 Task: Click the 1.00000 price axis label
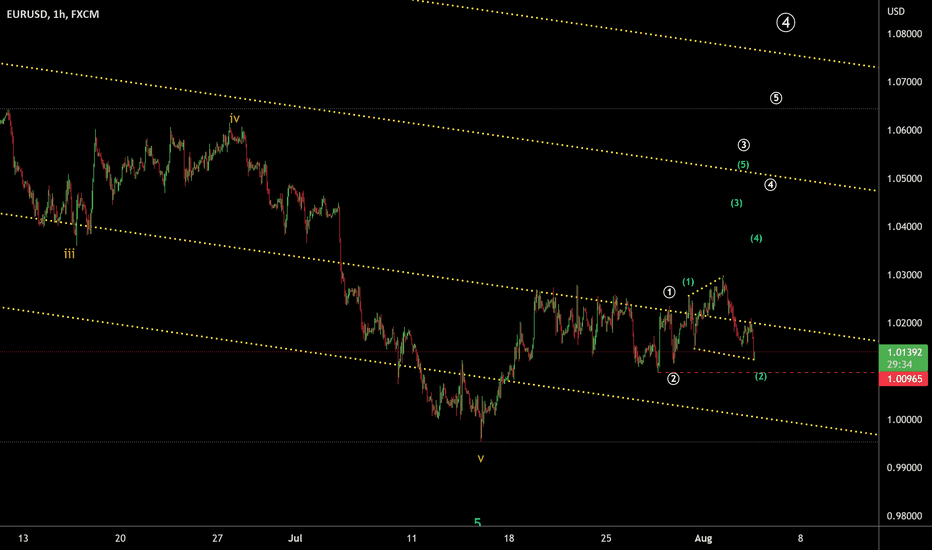click(x=905, y=420)
